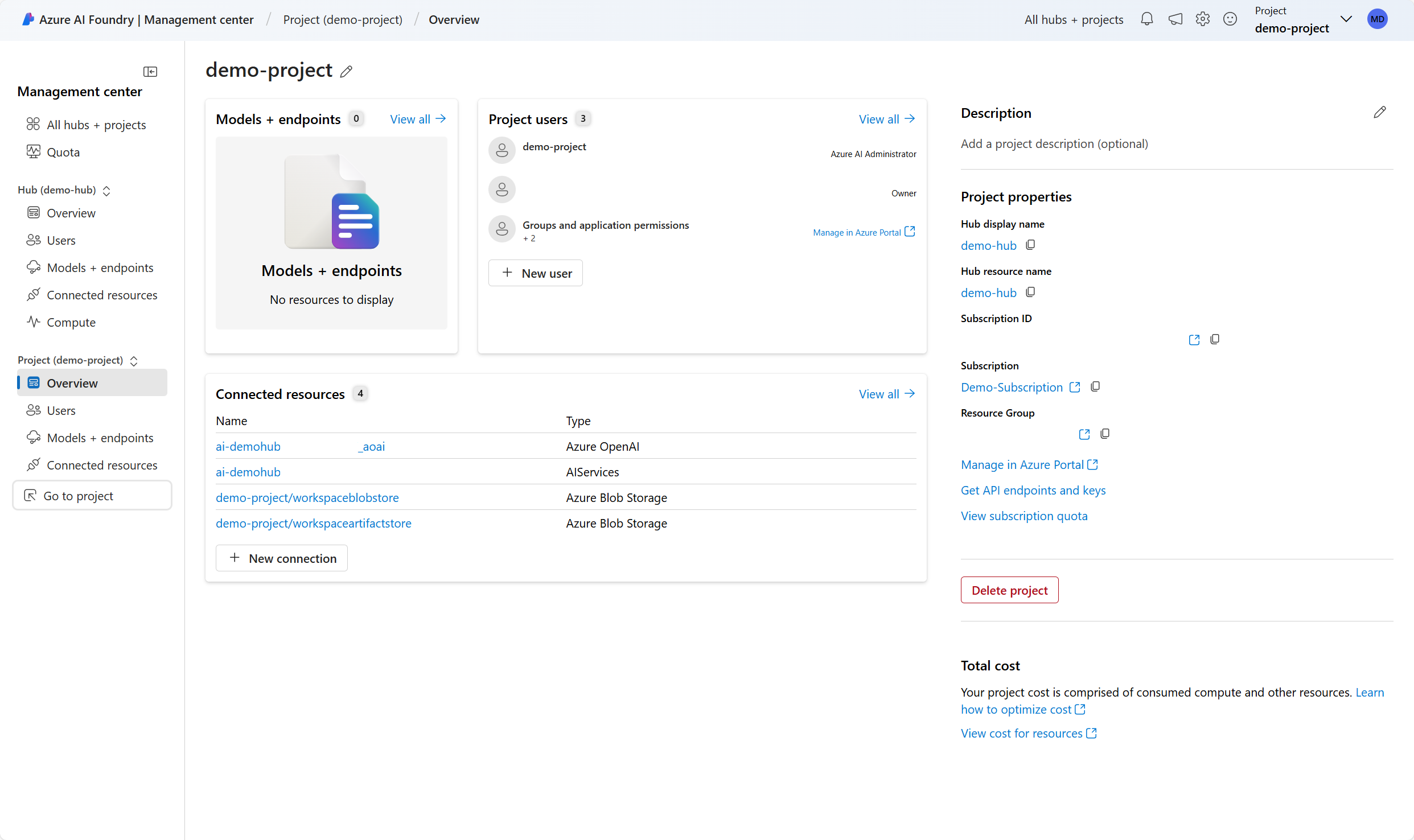Click the edit pencil icon next to demo-project
The image size is (1414, 840).
tap(347, 70)
